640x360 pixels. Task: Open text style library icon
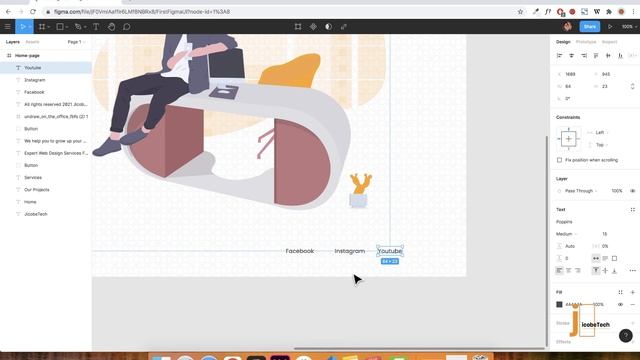pos(633,209)
